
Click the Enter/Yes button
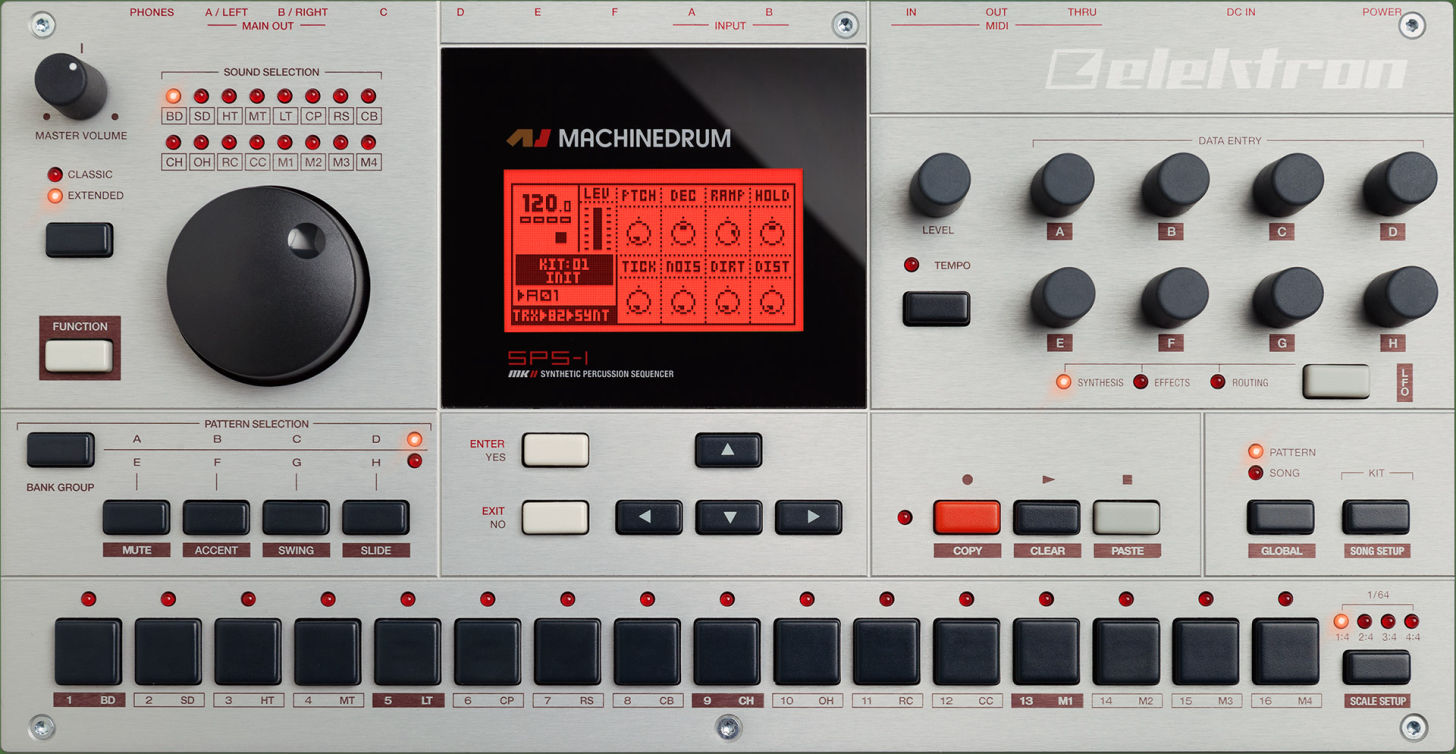click(555, 450)
